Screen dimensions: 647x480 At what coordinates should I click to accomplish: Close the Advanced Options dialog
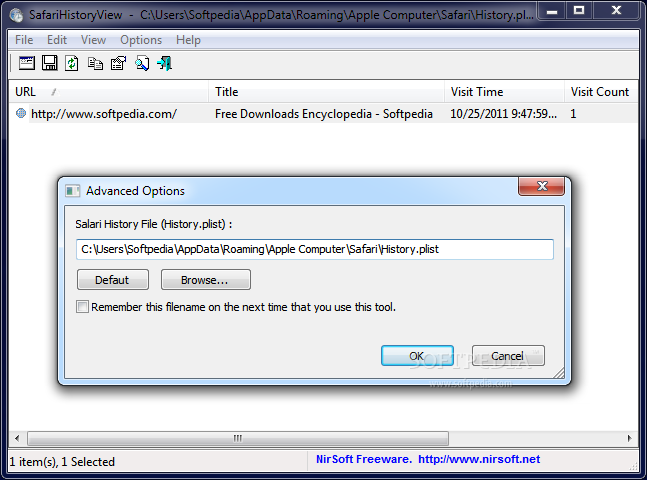tap(541, 187)
